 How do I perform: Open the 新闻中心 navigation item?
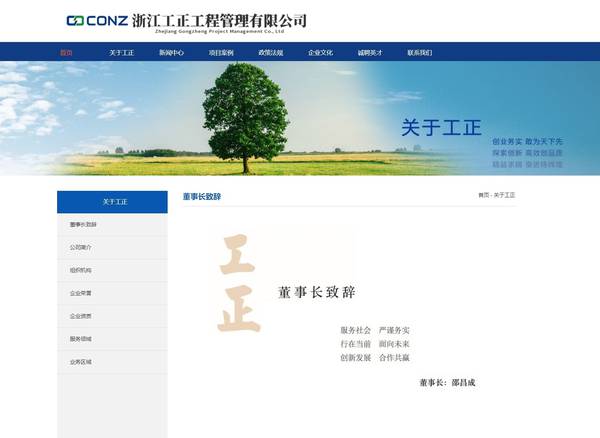tap(171, 52)
